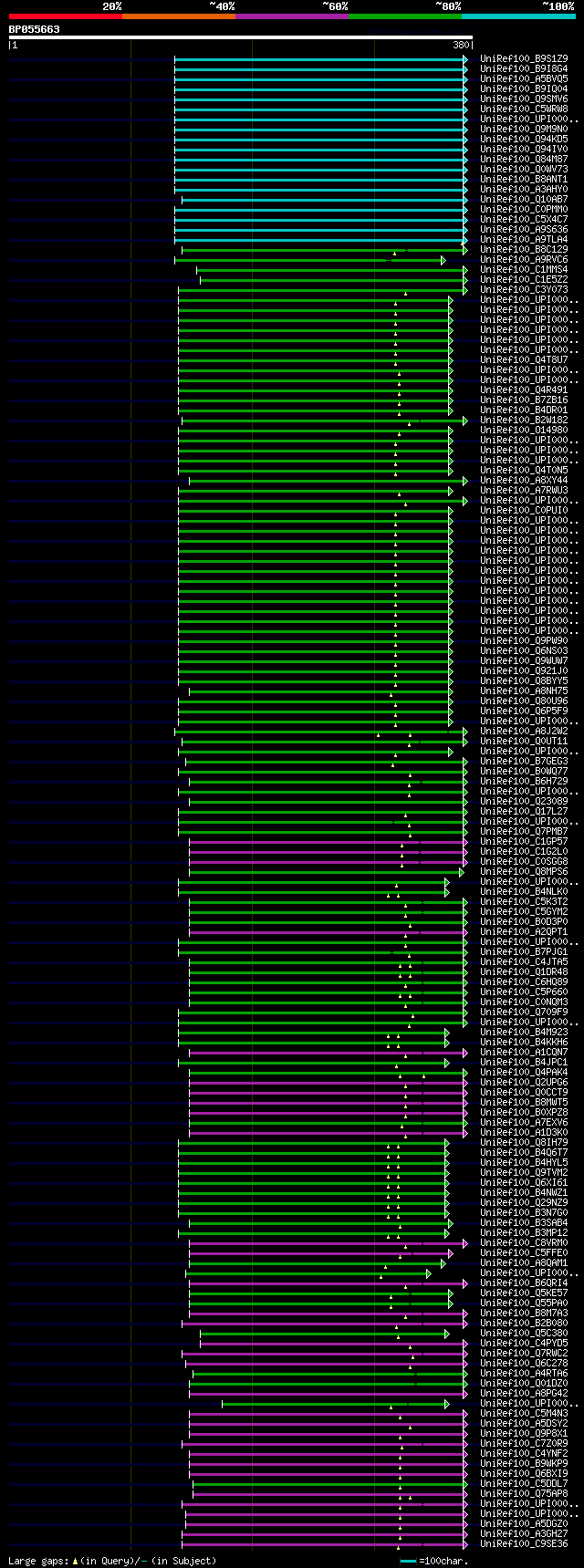Screen dimensions: 584x1568
Task: Select the label UniRef100_C5K3T2
Action: (524, 901)
